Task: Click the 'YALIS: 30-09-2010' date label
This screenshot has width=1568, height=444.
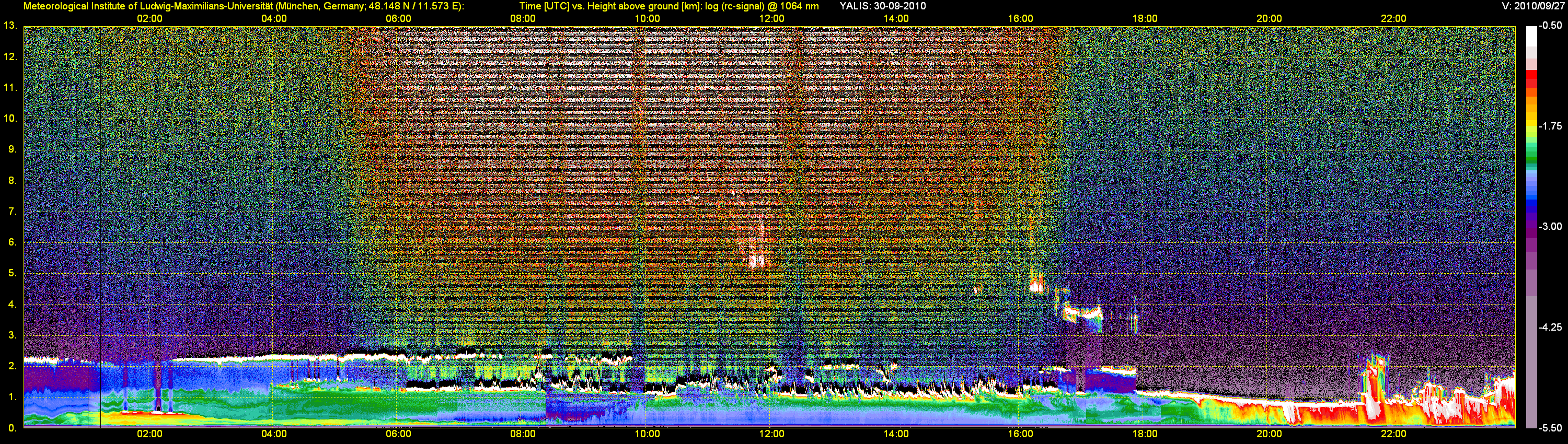Action: (883, 6)
